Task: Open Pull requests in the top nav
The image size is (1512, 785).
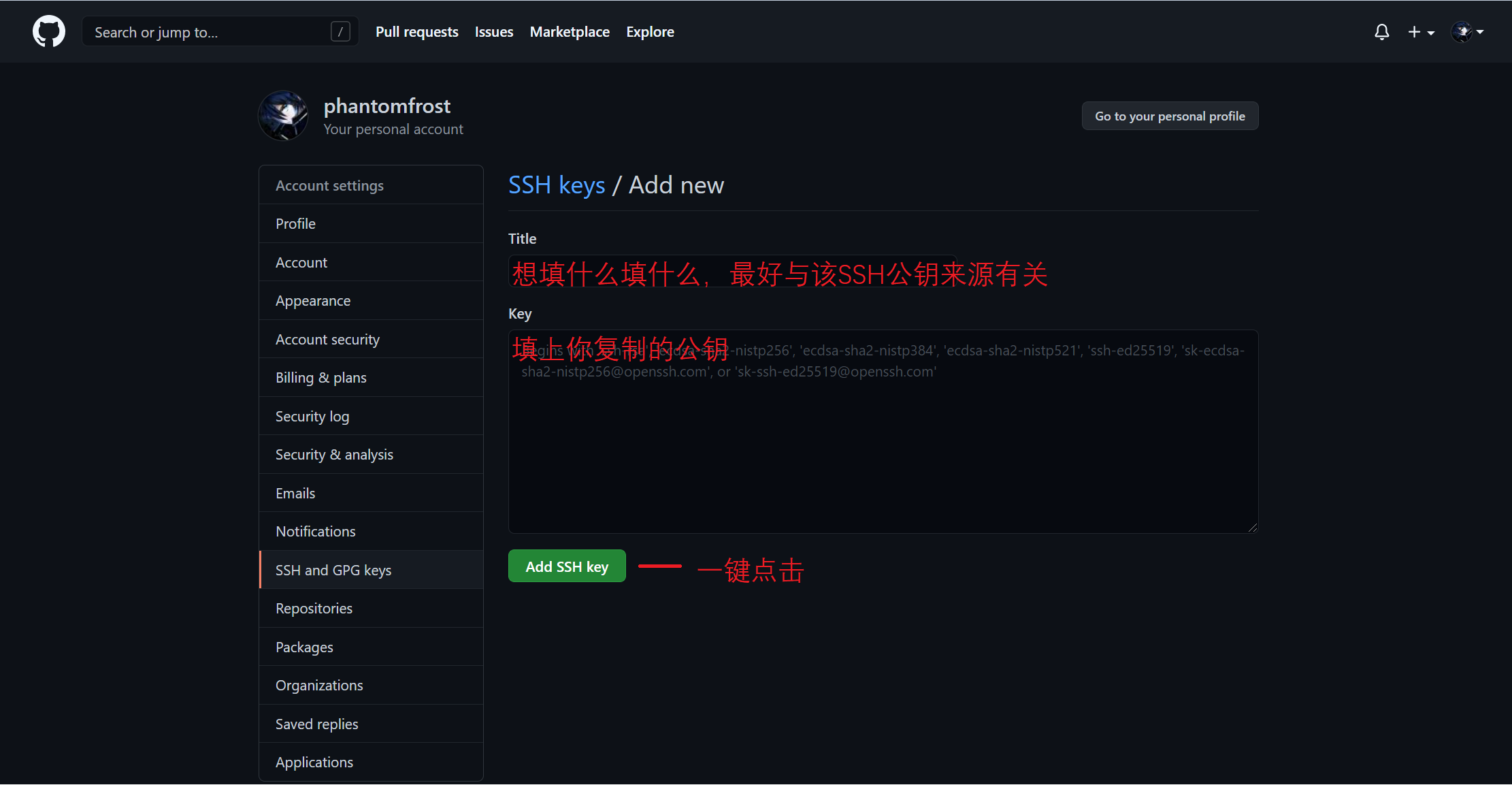Action: coord(417,32)
